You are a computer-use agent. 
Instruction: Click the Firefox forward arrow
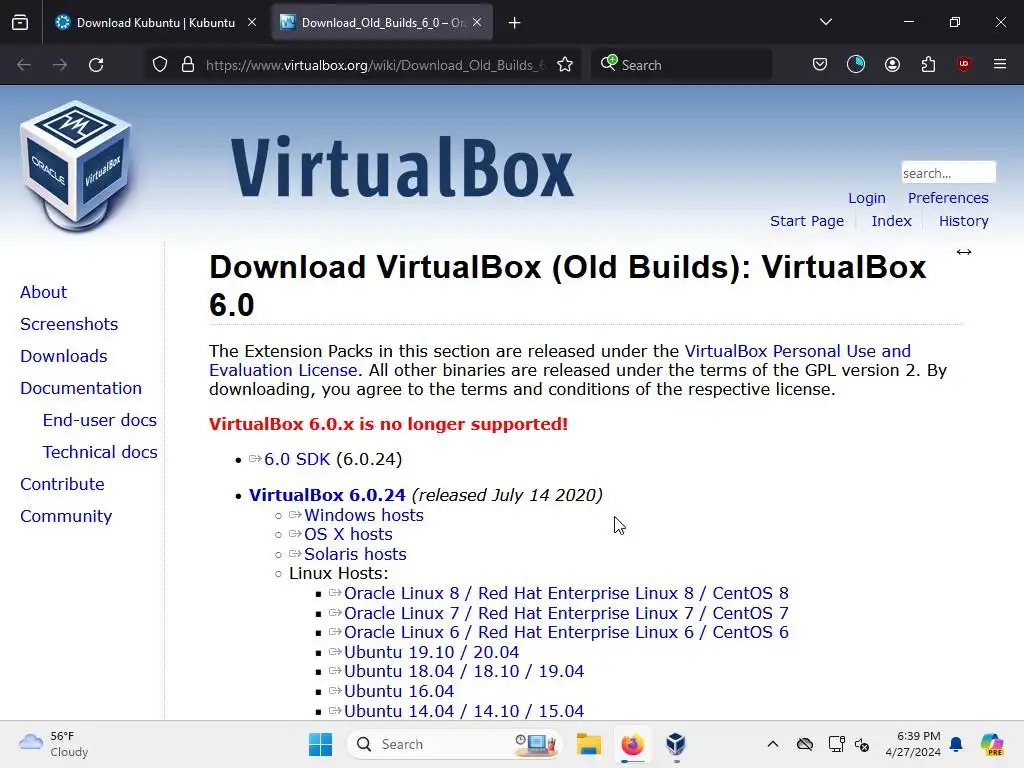click(59, 65)
